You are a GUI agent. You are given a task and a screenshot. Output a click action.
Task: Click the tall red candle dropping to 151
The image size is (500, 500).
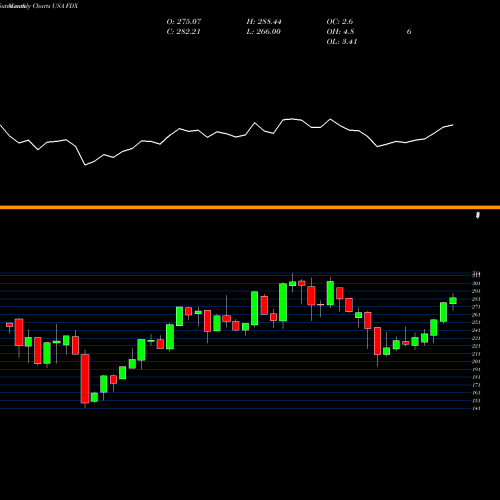(85, 379)
